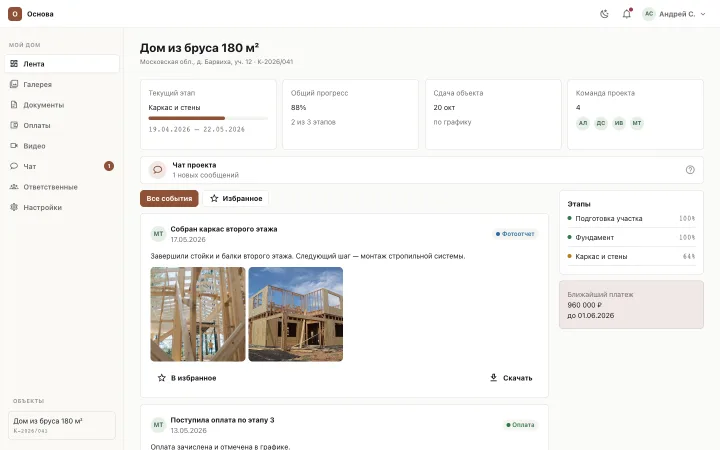Click the Фотоотчет tag
The height and width of the screenshot is (450, 720).
point(515,234)
